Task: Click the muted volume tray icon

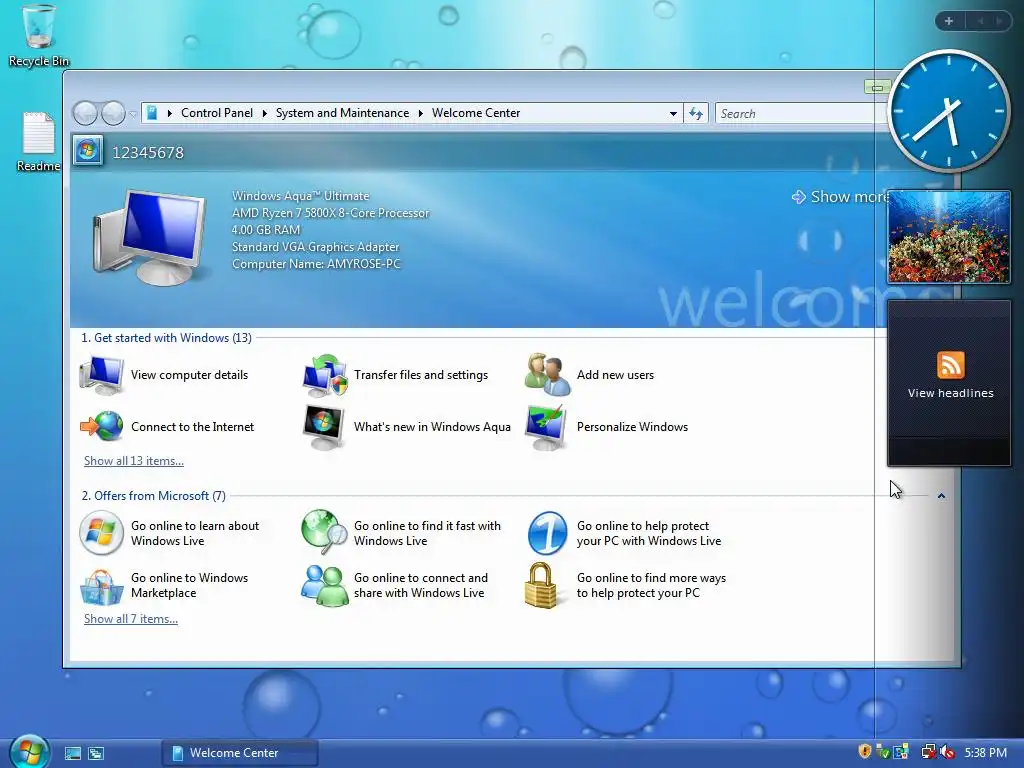Action: (948, 752)
